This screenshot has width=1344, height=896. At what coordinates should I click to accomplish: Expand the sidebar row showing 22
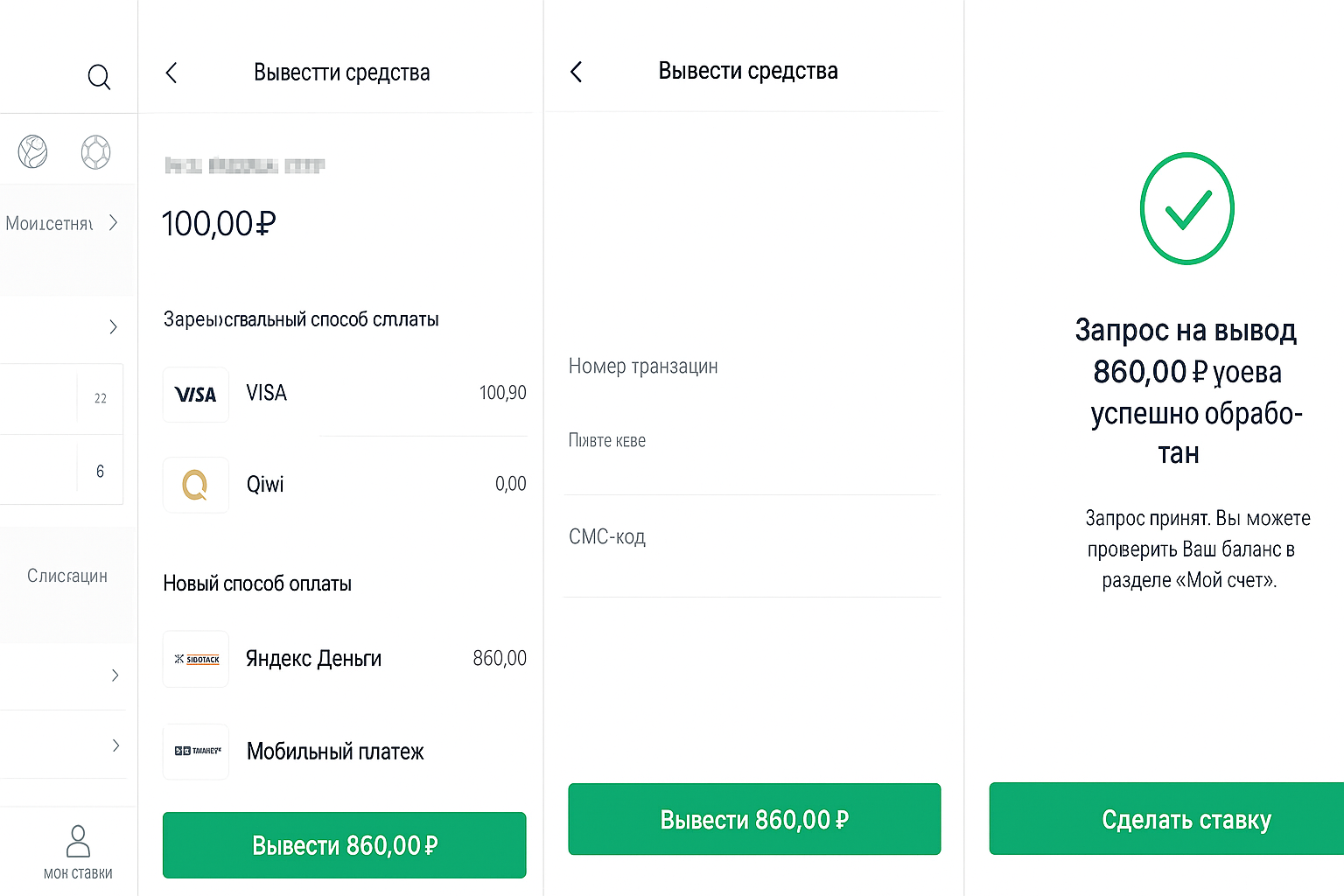point(62,398)
